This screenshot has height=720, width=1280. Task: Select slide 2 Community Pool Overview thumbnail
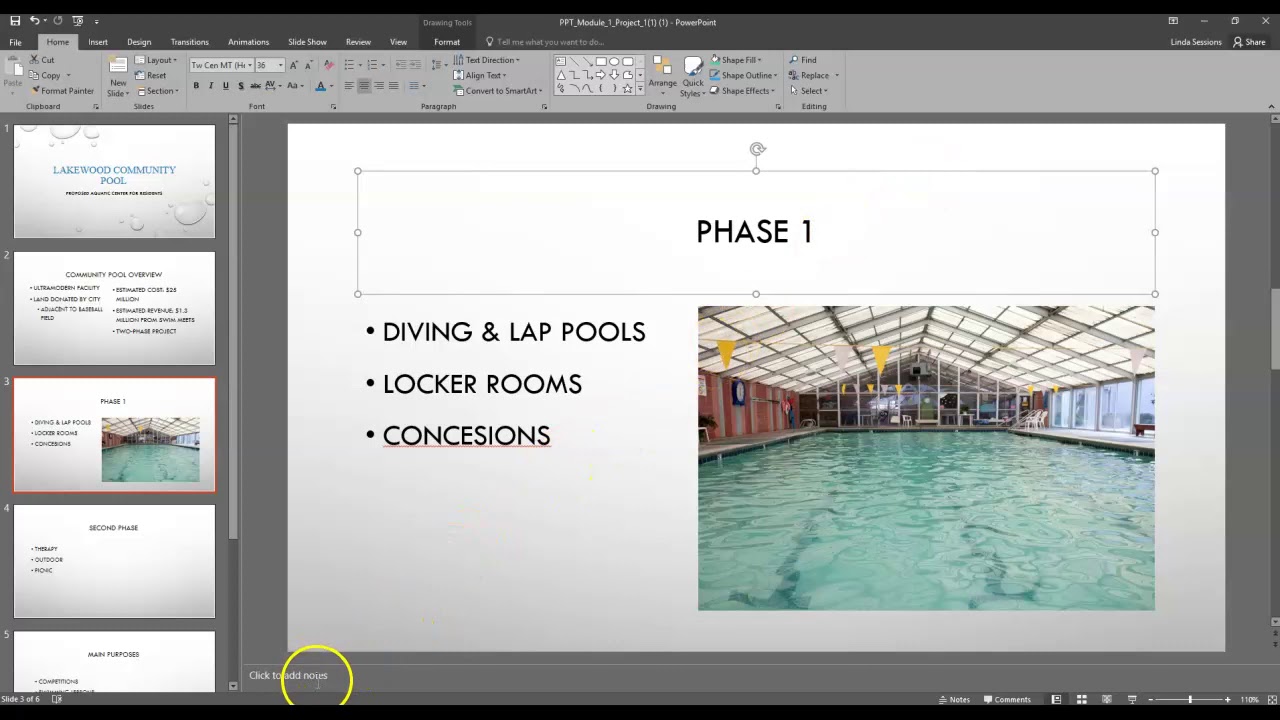point(114,308)
